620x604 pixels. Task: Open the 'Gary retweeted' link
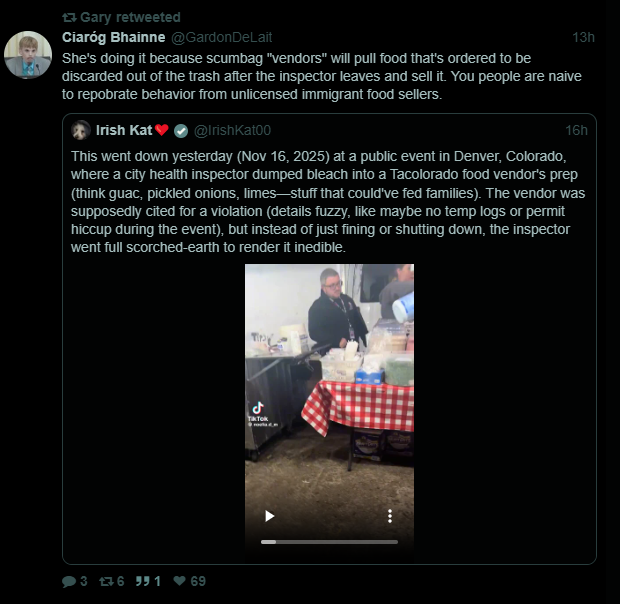point(130,17)
